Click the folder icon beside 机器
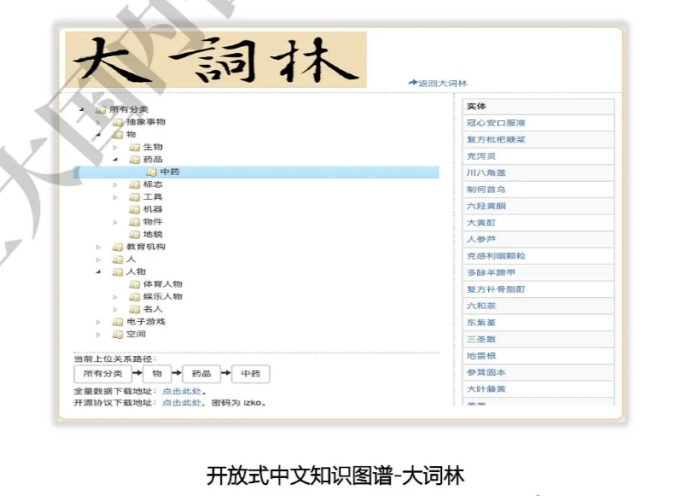This screenshot has height=496, width=692. 133,209
